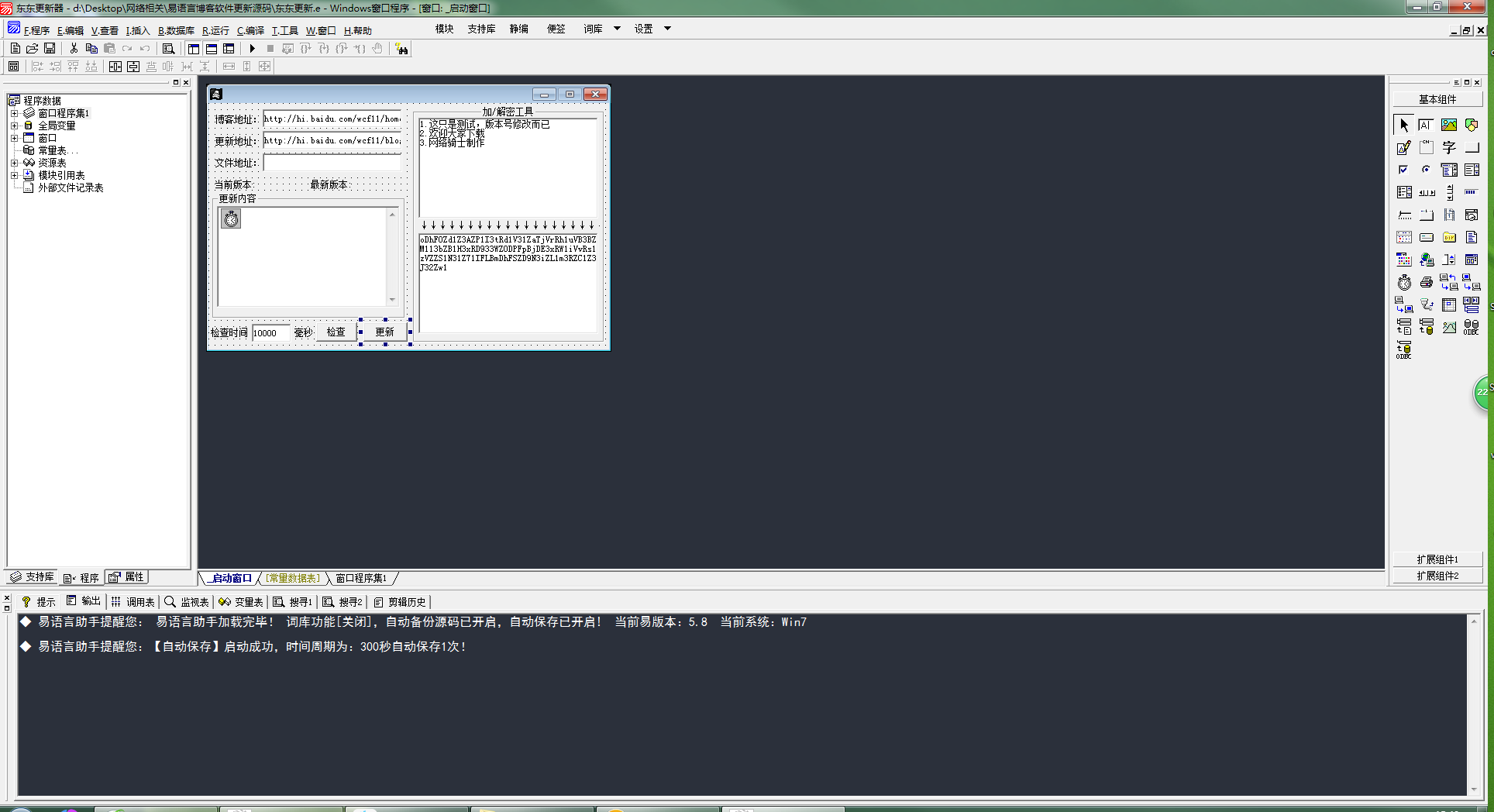This screenshot has width=1494, height=812.
Task: Select the radio button component in palette
Action: 1427,170
